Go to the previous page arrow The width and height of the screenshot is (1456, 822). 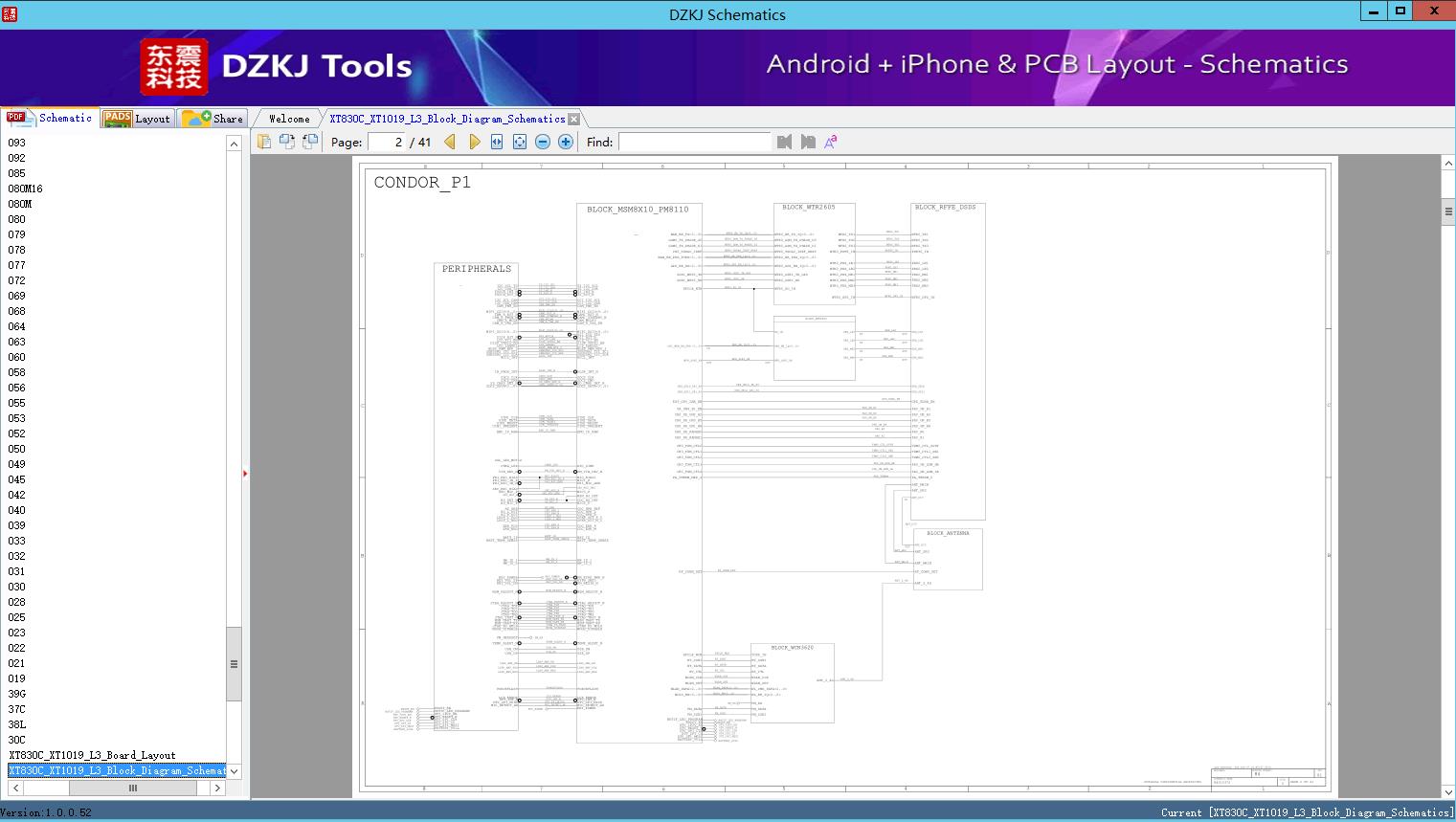point(450,142)
